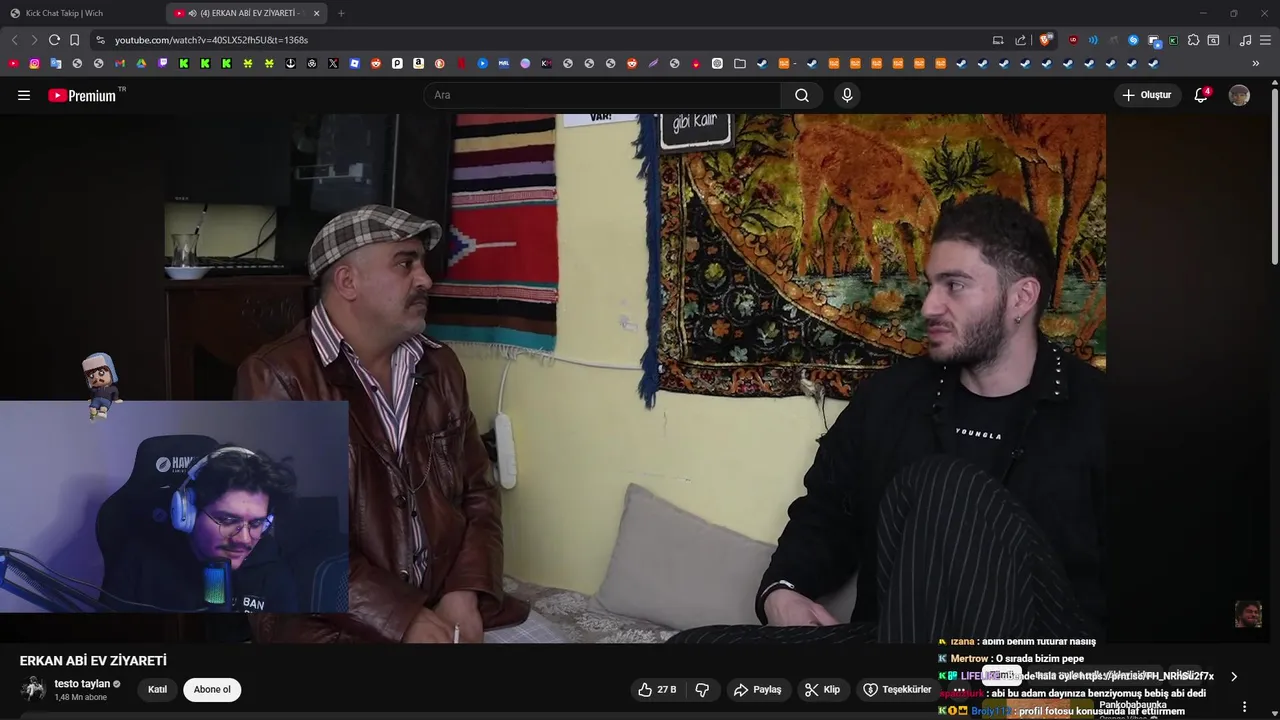Show hidden bookmarks overflow chevron
Screen dimensions: 1280x720
(x=1256, y=63)
